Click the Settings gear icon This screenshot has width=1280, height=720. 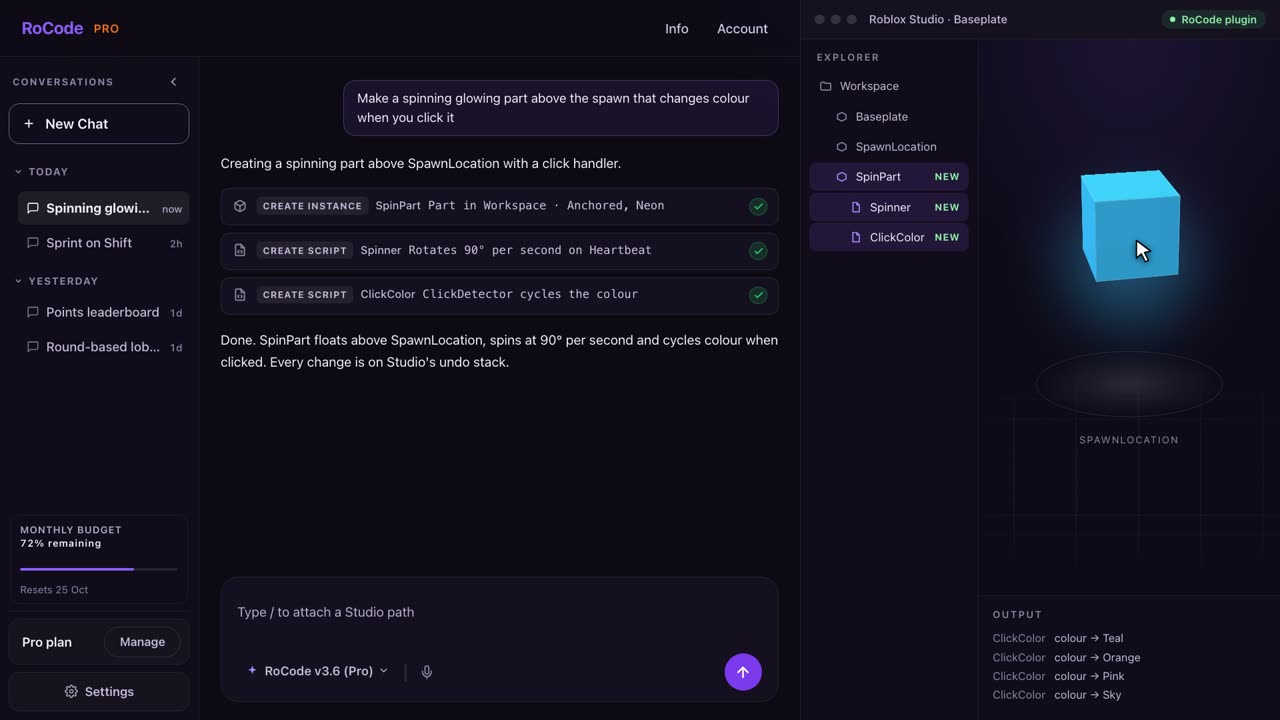pyautogui.click(x=71, y=692)
